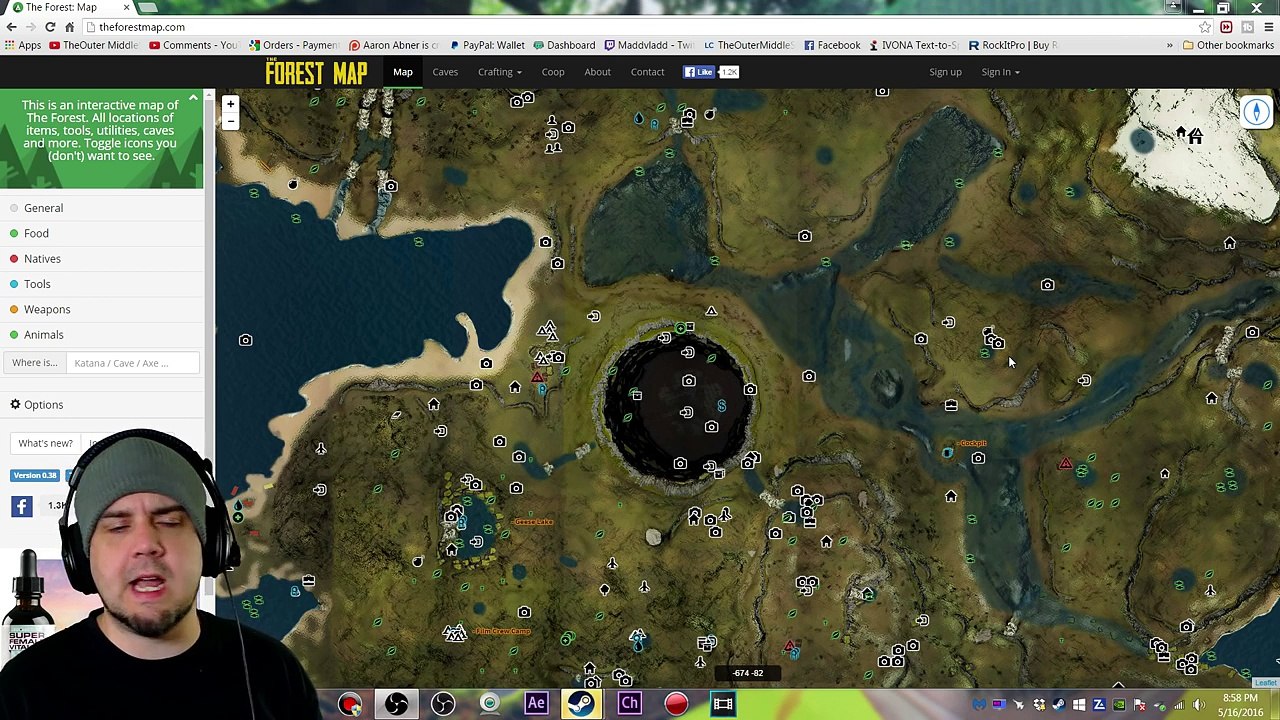
Task: Click the camera marker in the ocean
Action: [245, 340]
